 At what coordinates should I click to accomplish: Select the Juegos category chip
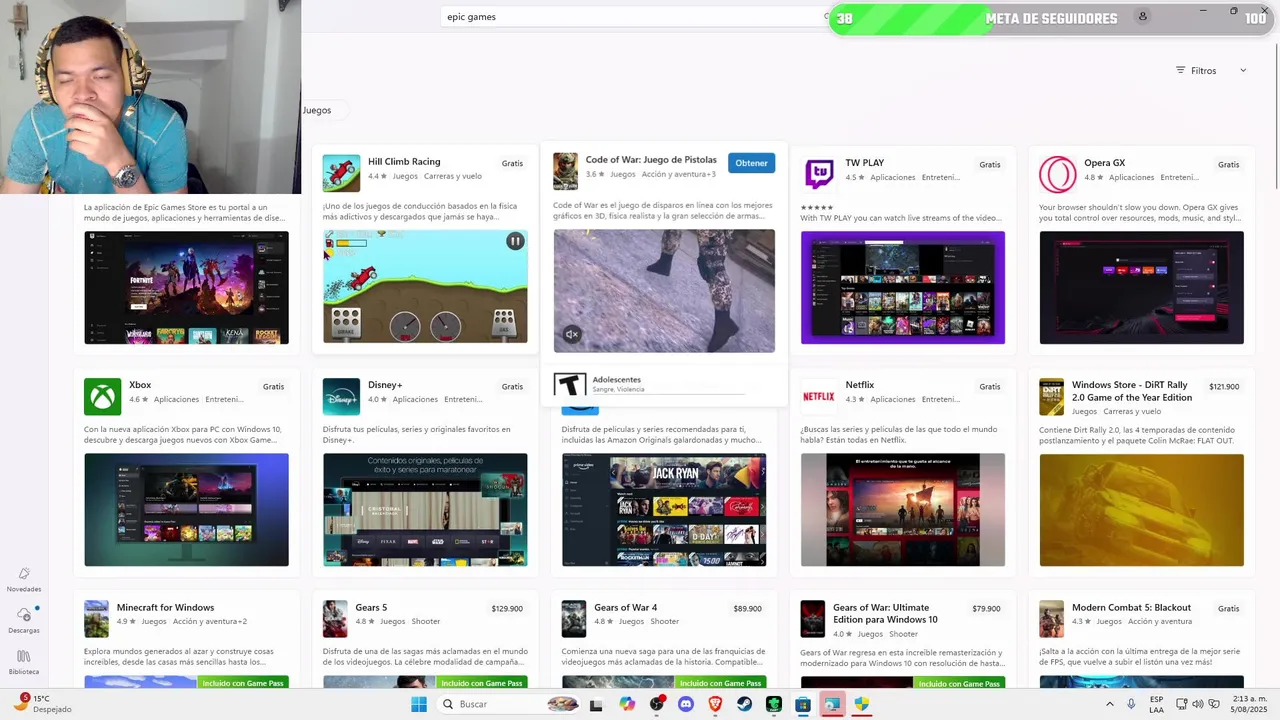(317, 110)
